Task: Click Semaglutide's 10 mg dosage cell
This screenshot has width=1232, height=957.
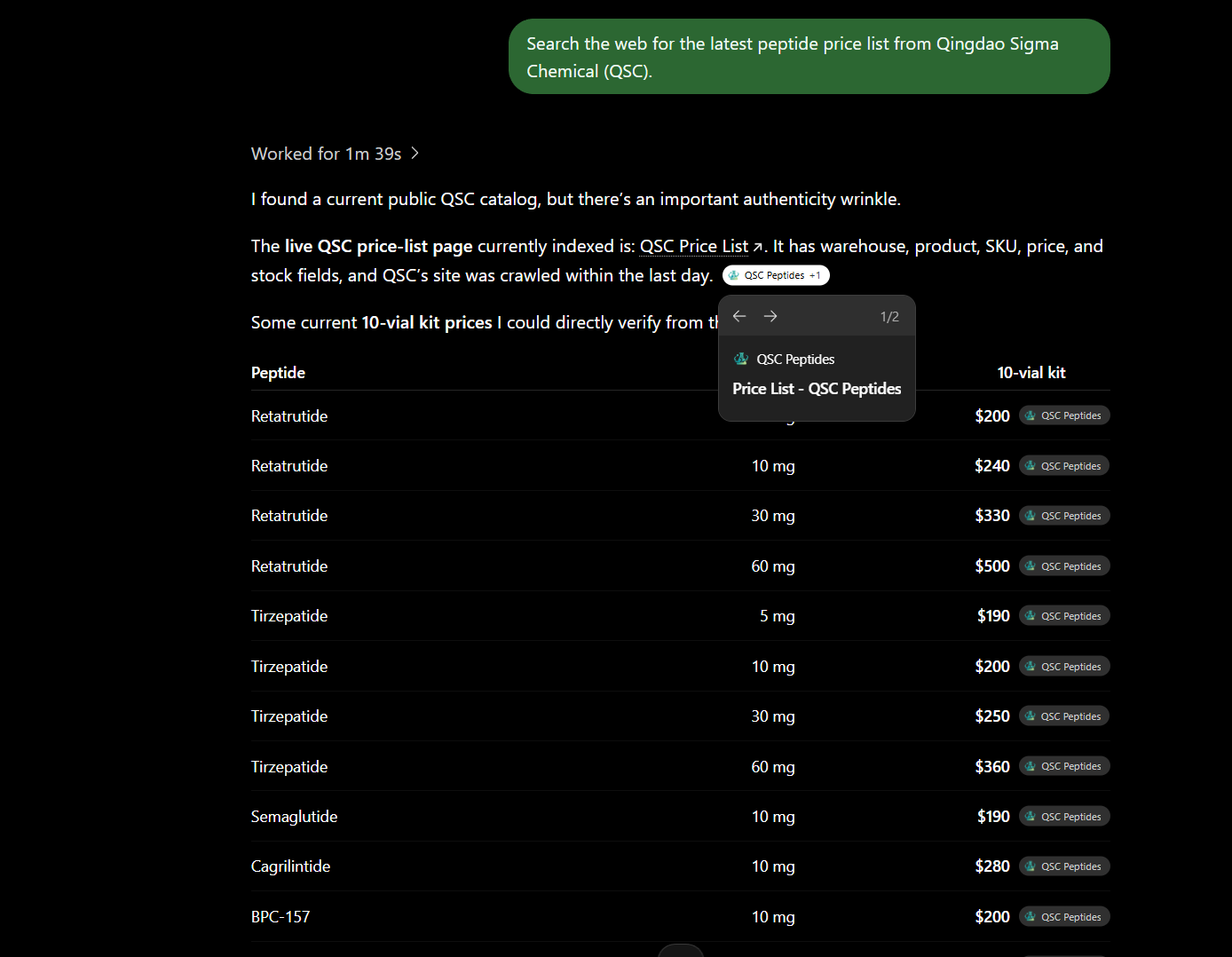Action: [x=773, y=817]
